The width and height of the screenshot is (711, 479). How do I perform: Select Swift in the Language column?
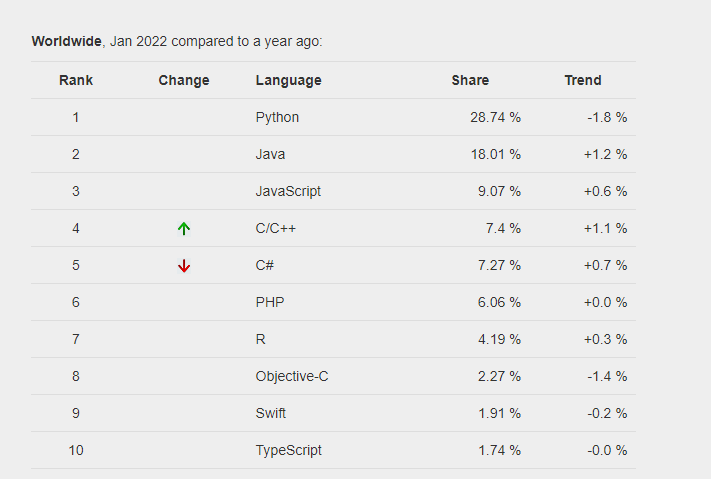click(x=272, y=413)
